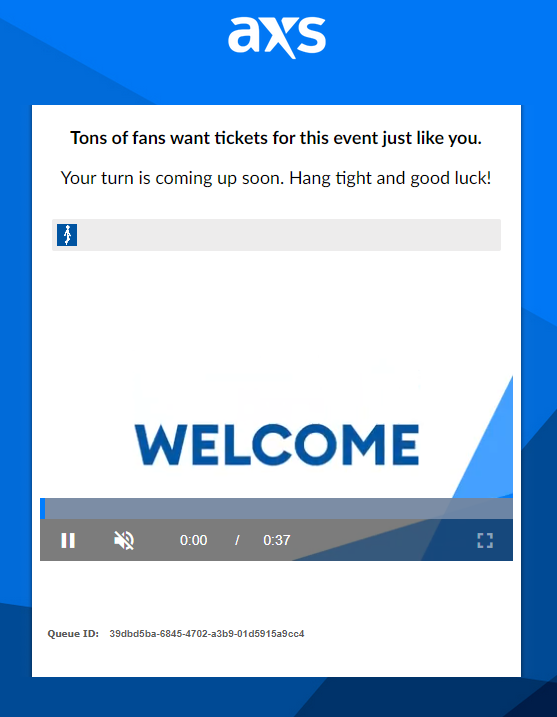Pause the welcome video
The width and height of the screenshot is (557, 717).
(x=68, y=540)
